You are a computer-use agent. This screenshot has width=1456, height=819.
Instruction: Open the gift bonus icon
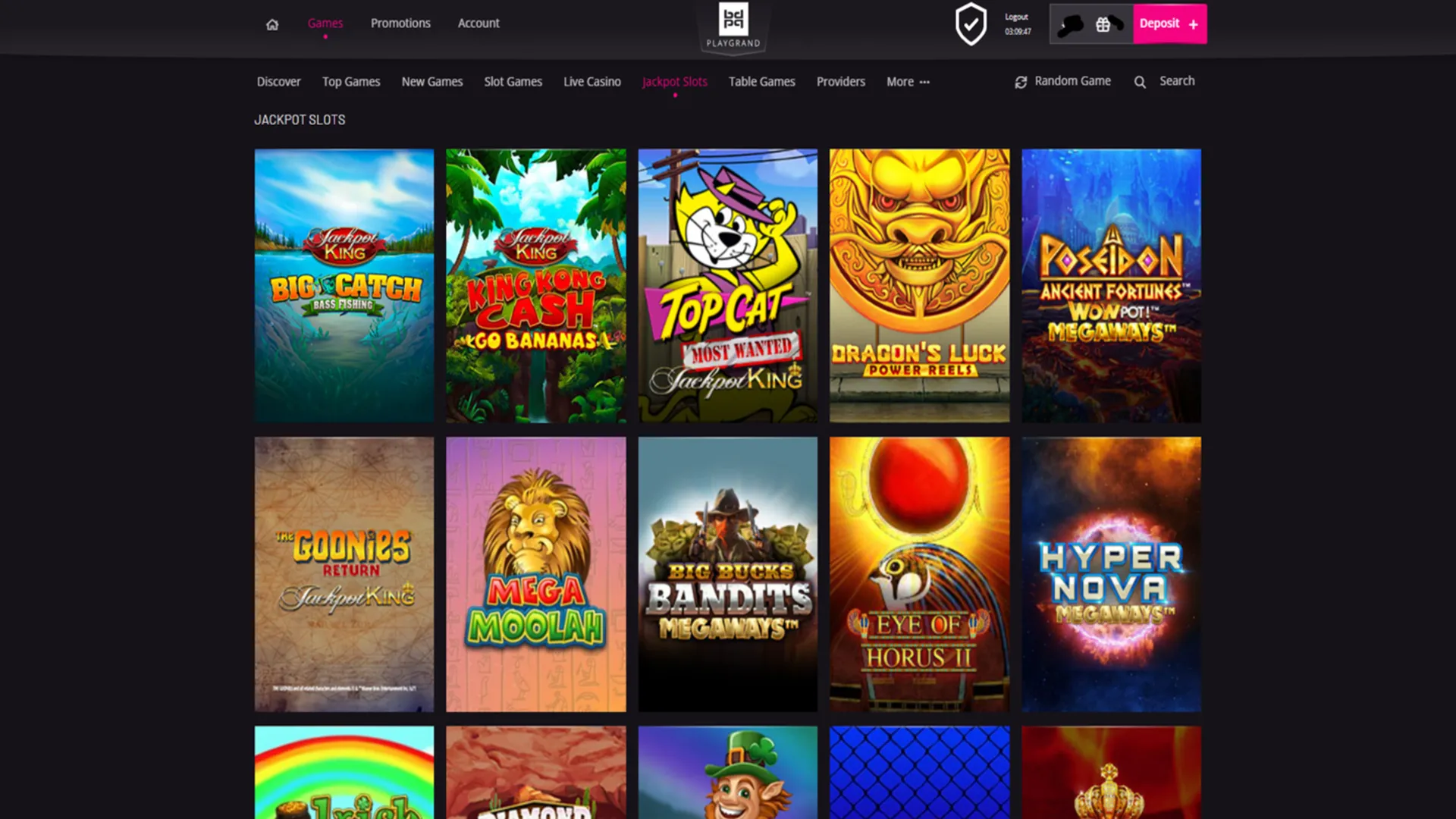click(1103, 24)
